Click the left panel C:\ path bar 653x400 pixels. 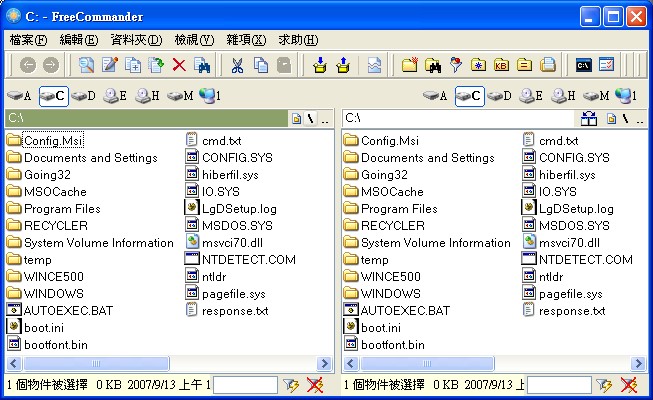[x=147, y=118]
